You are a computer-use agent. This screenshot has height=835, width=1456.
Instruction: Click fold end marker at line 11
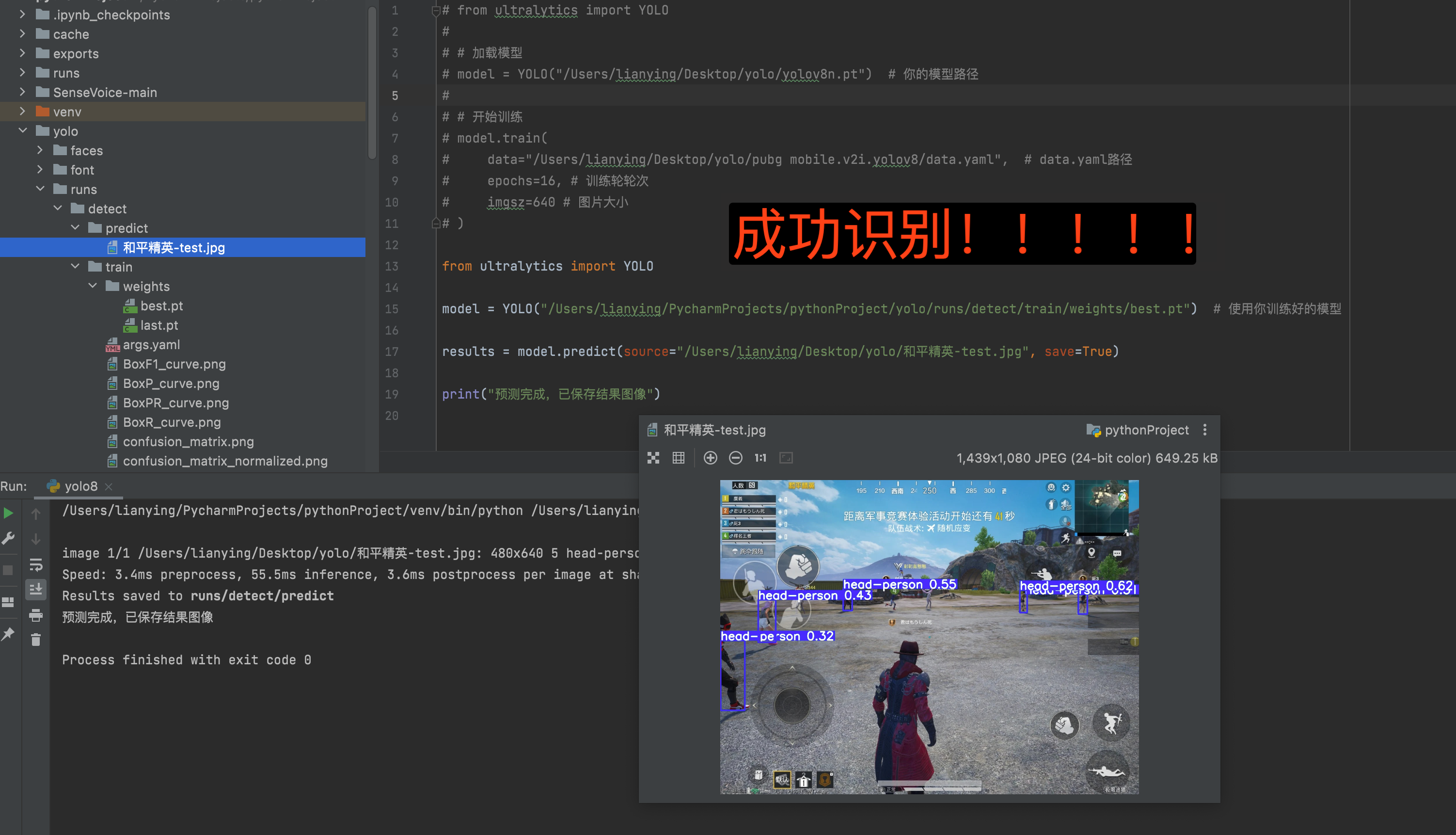click(435, 223)
